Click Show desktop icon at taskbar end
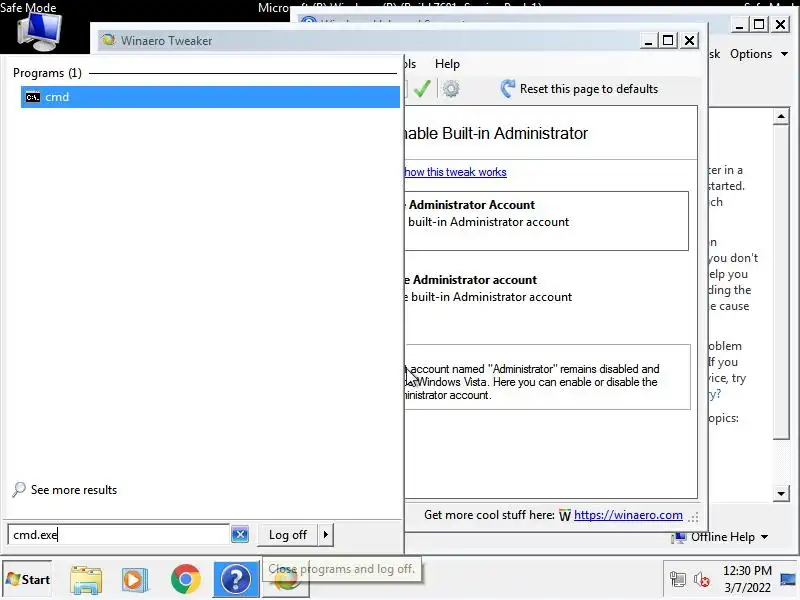This screenshot has height=600, width=800. point(789,580)
